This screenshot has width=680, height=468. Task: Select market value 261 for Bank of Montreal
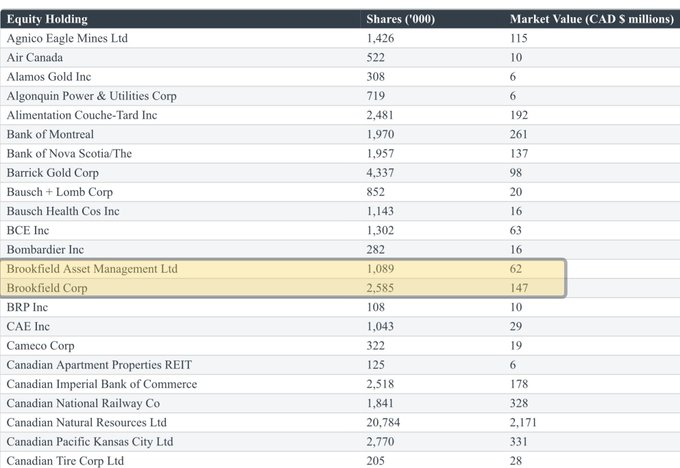(x=519, y=134)
